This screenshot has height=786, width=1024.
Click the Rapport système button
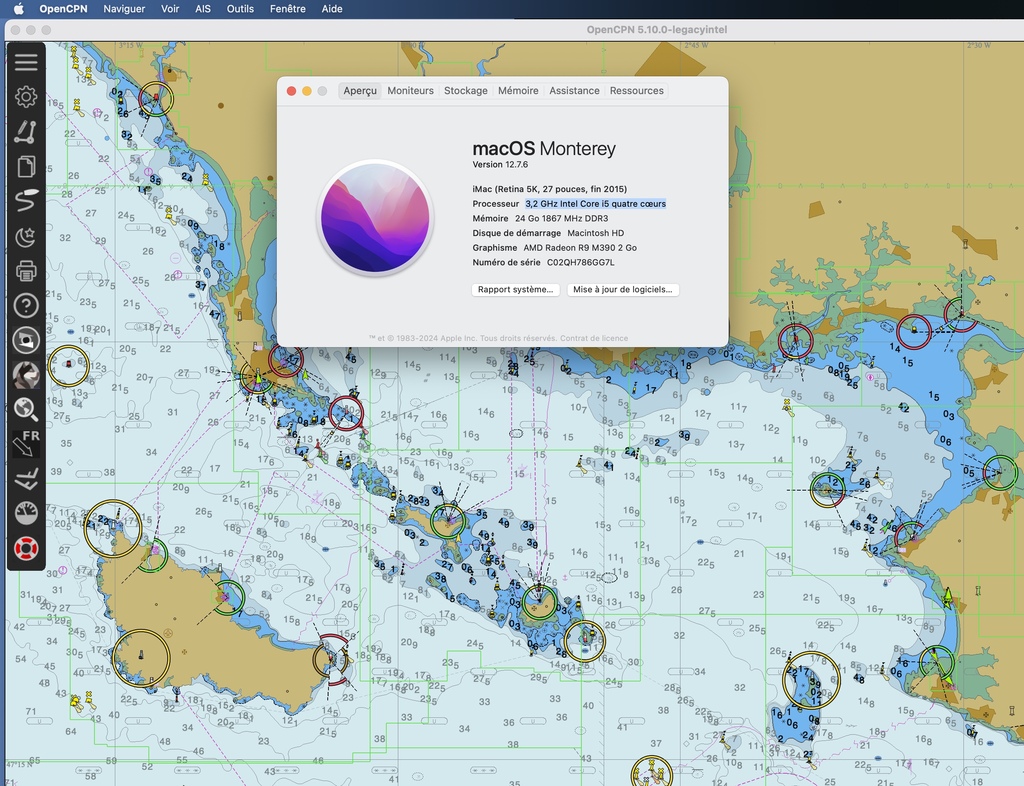515,290
